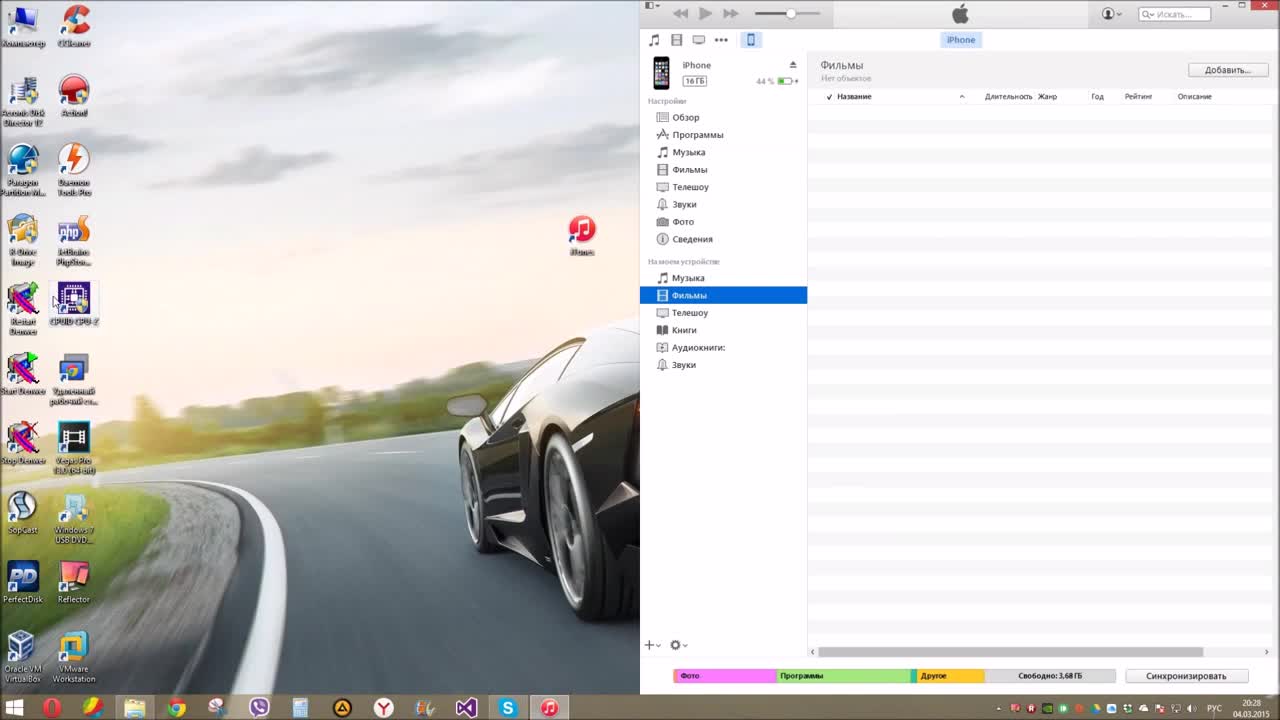The image size is (1280, 720).
Task: Click the green Программы storage segment
Action: click(x=844, y=676)
